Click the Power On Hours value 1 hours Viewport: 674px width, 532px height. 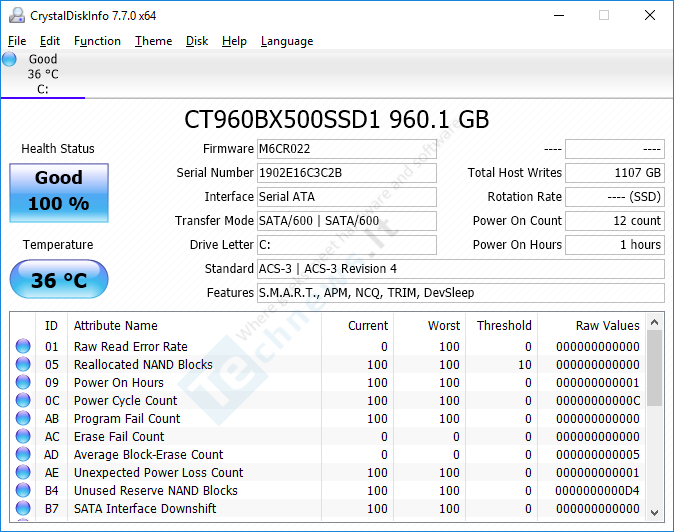pos(615,245)
